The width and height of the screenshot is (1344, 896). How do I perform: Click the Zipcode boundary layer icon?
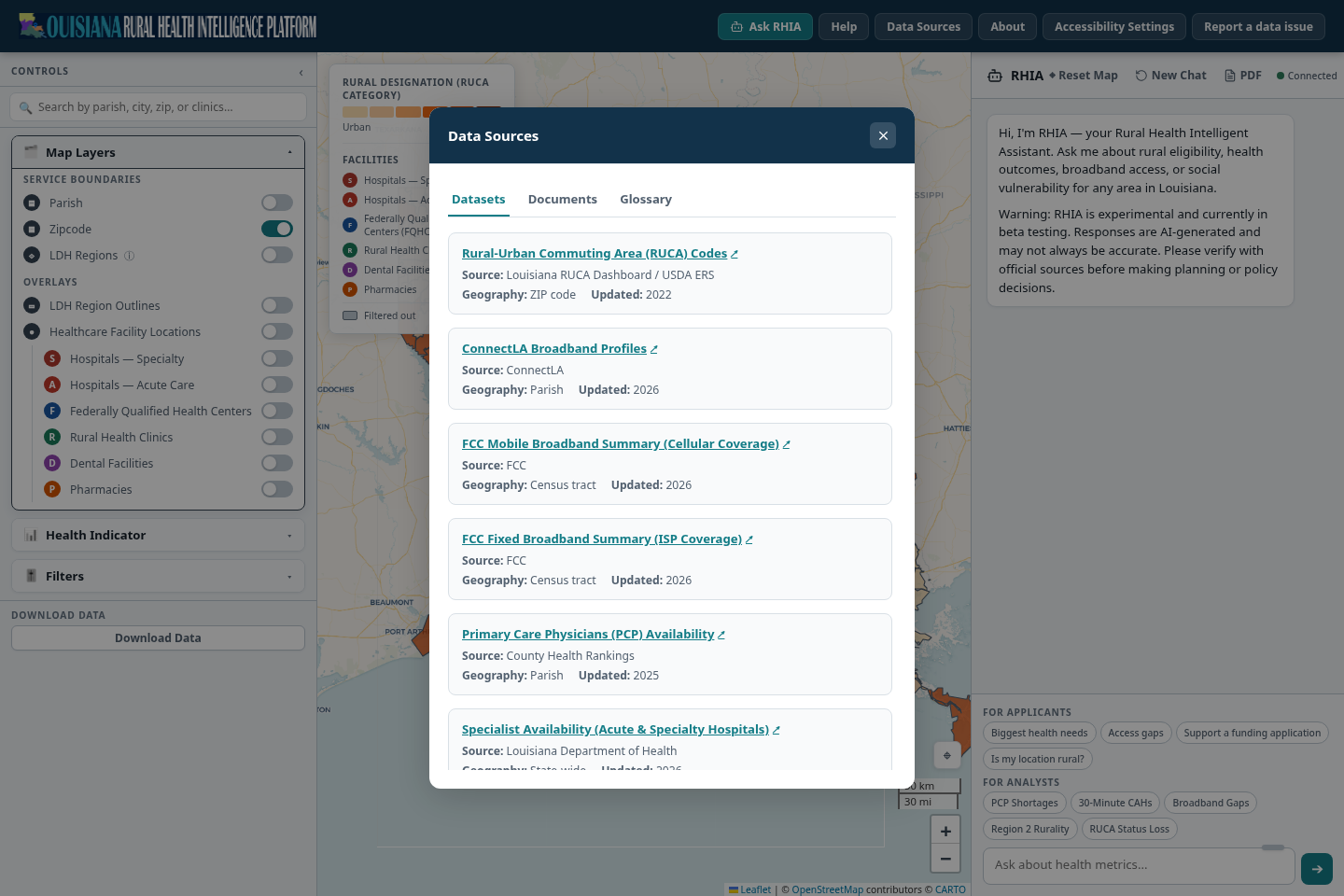point(32,229)
